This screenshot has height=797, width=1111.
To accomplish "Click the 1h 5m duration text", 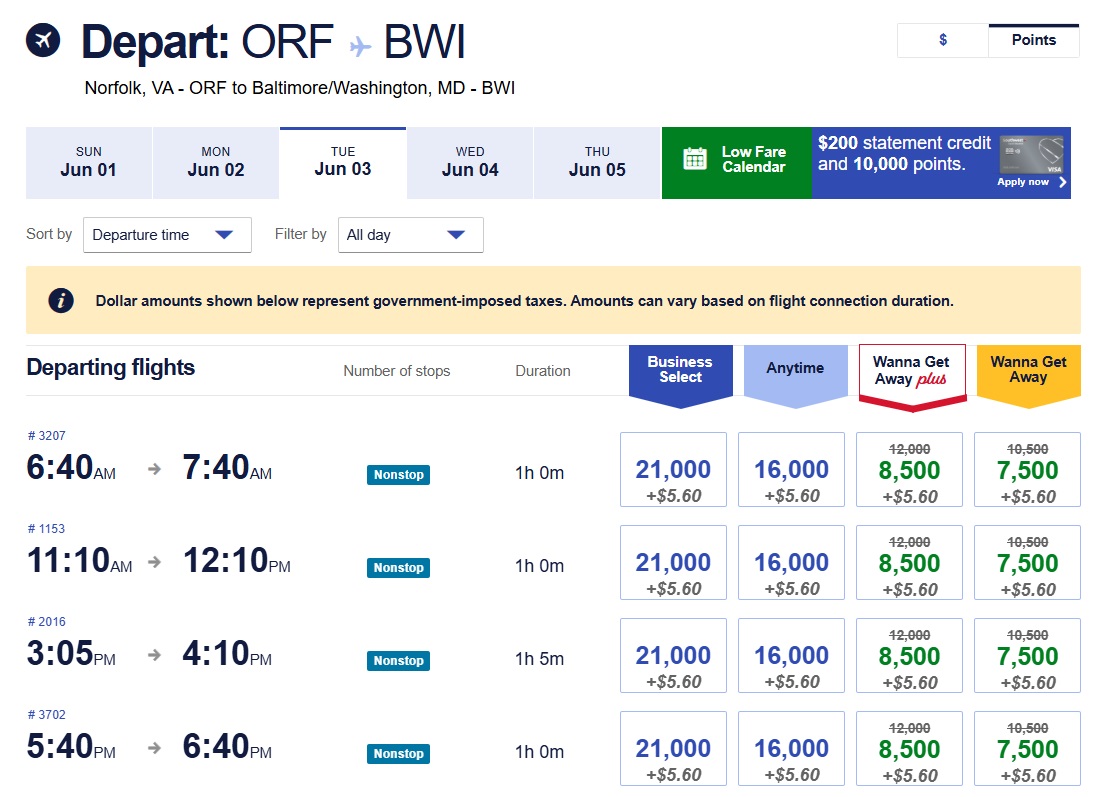I will [539, 659].
